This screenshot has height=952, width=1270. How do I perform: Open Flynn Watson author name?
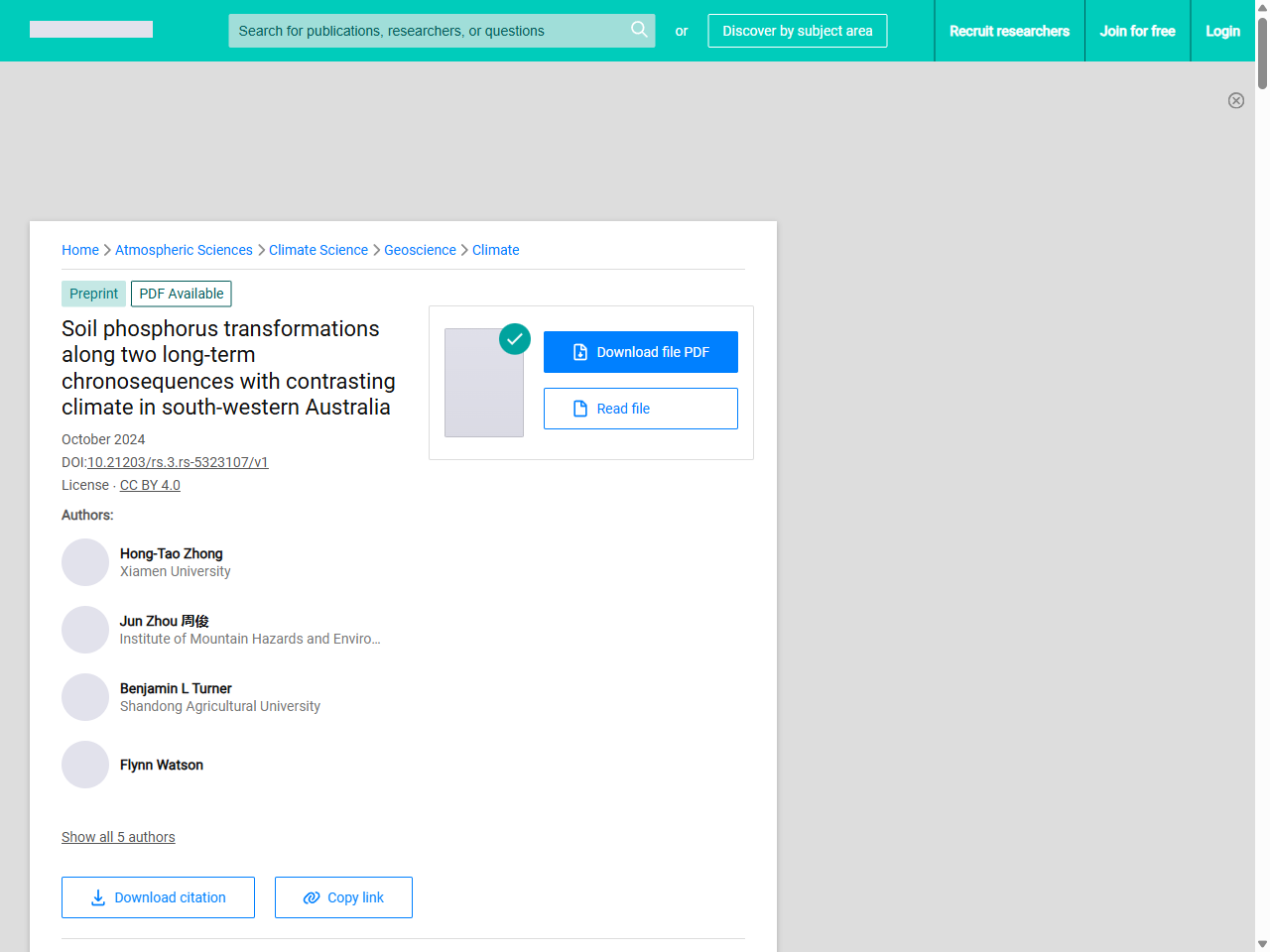[162, 765]
